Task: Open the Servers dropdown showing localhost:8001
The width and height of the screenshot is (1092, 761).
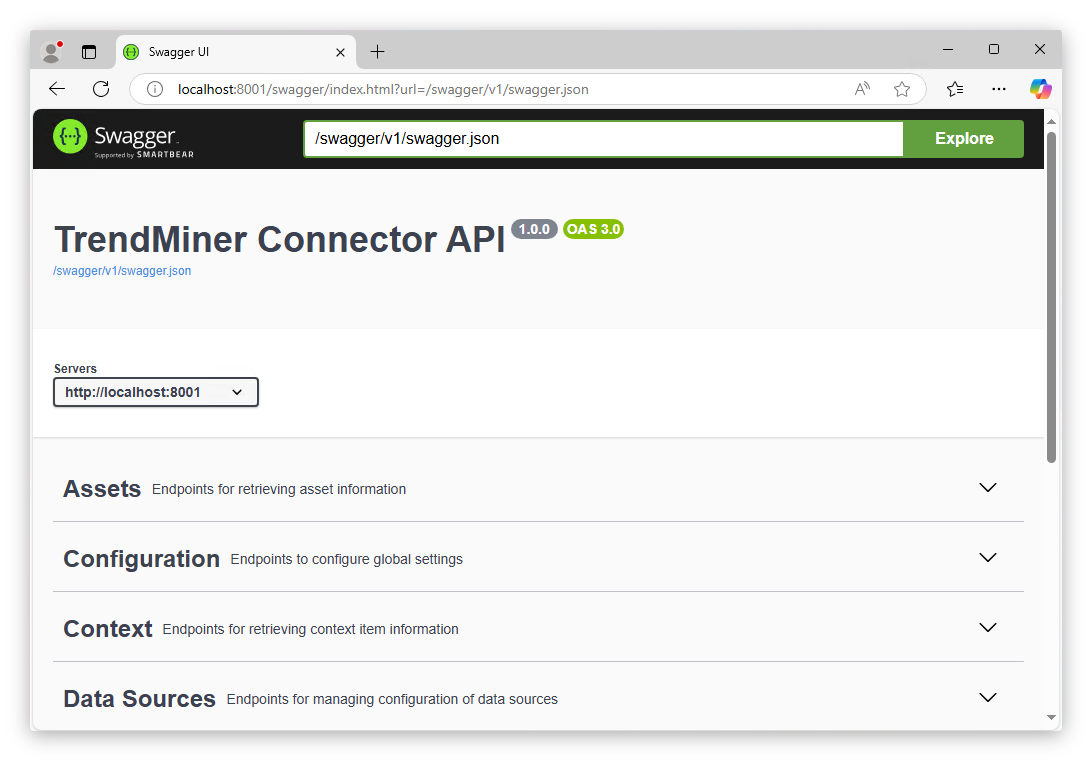Action: [x=155, y=392]
